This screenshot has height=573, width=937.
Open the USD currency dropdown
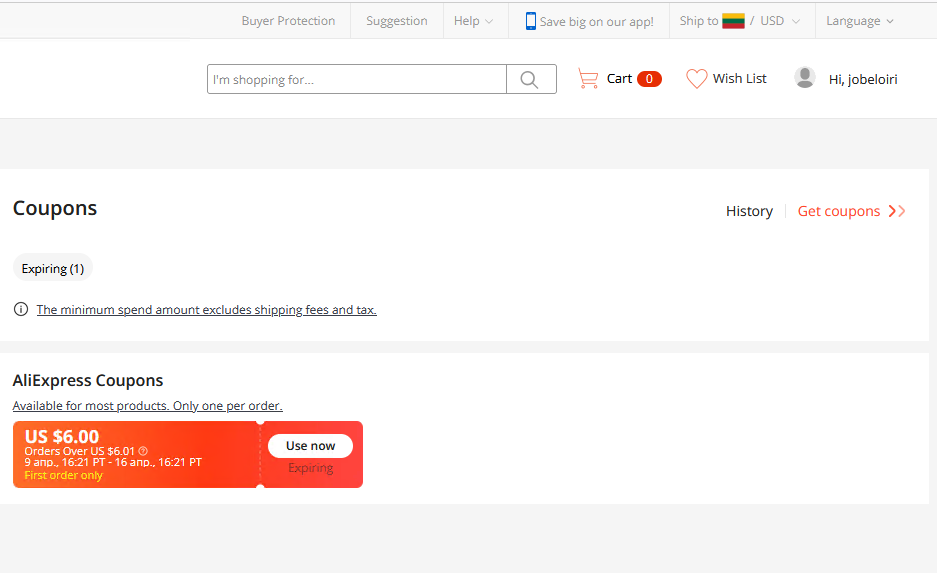(780, 21)
